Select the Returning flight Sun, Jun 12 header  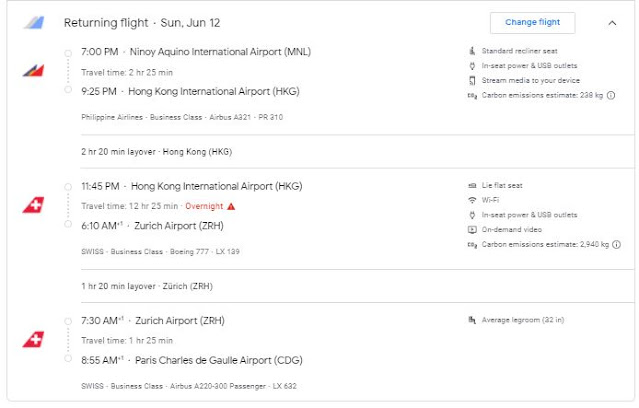[142, 23]
